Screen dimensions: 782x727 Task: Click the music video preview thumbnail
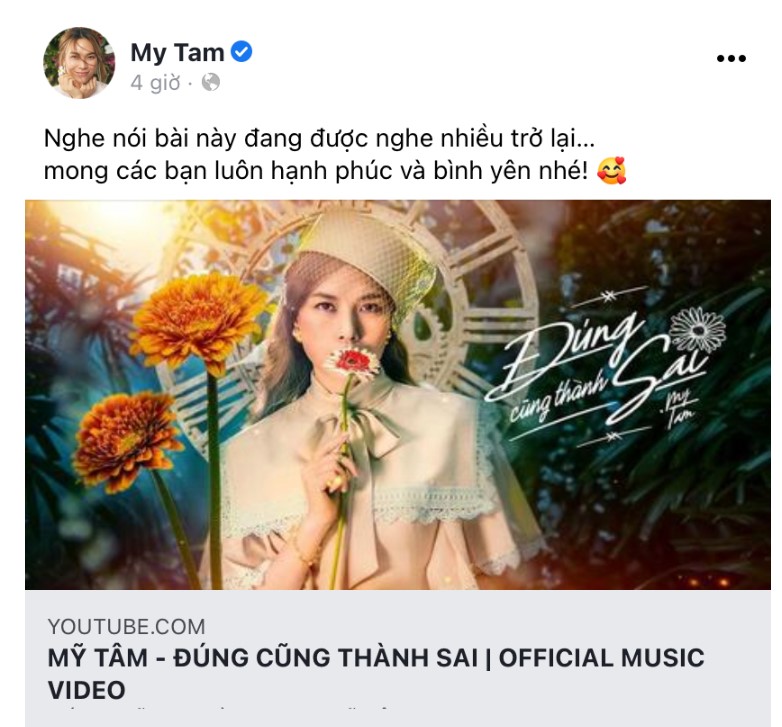[398, 395]
